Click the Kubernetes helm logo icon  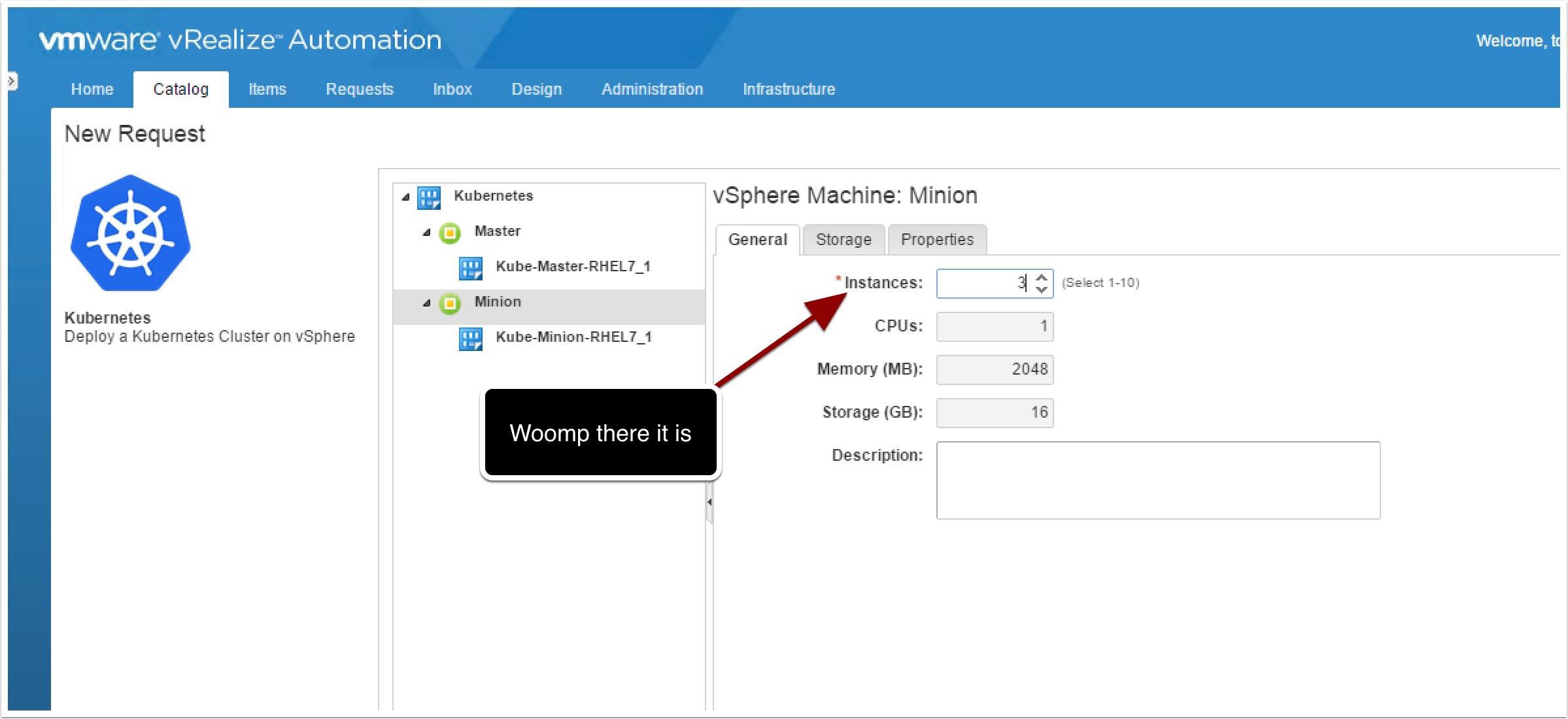pyautogui.click(x=130, y=233)
